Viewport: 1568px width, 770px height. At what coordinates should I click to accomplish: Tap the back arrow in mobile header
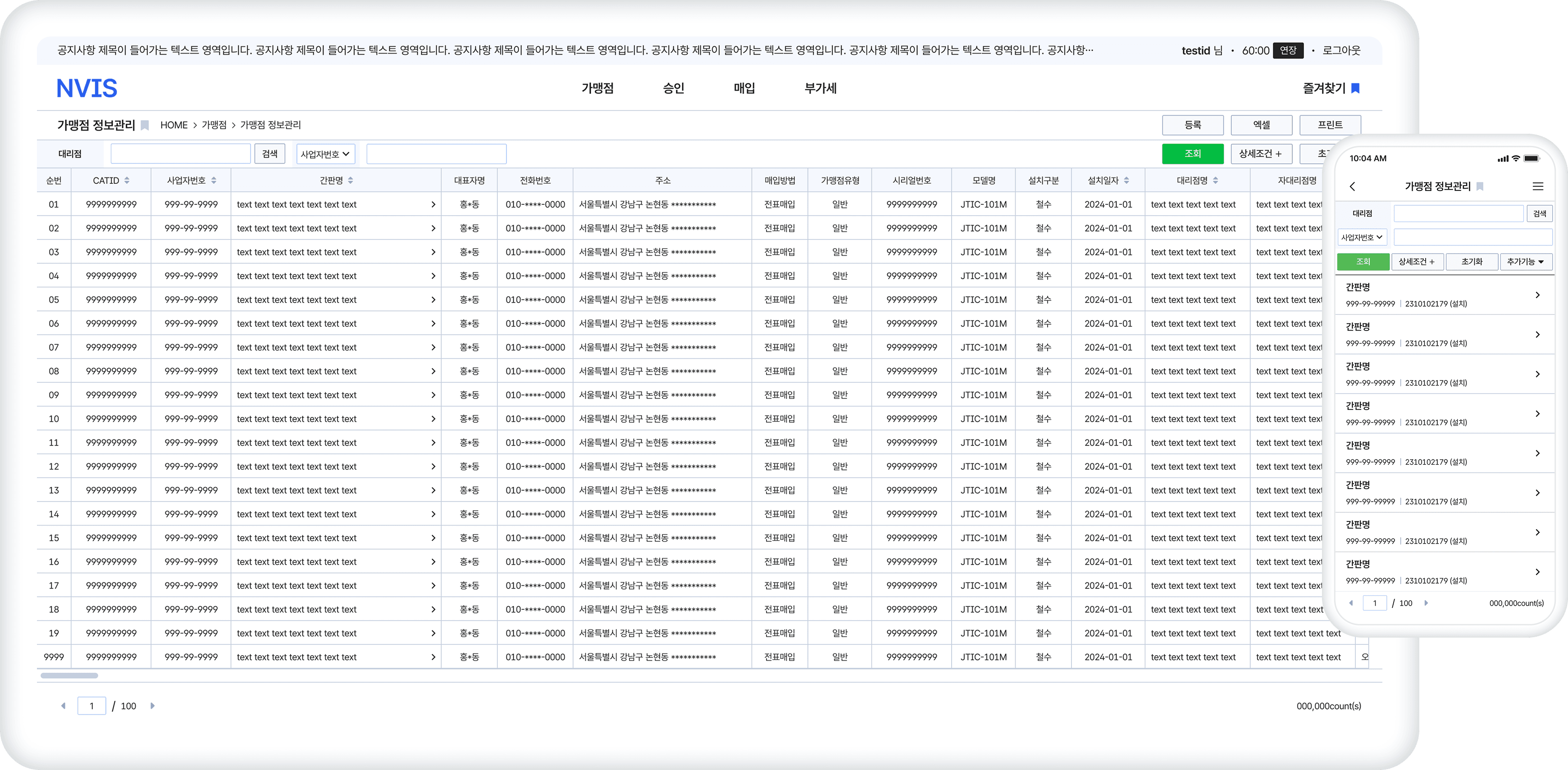(x=1353, y=187)
